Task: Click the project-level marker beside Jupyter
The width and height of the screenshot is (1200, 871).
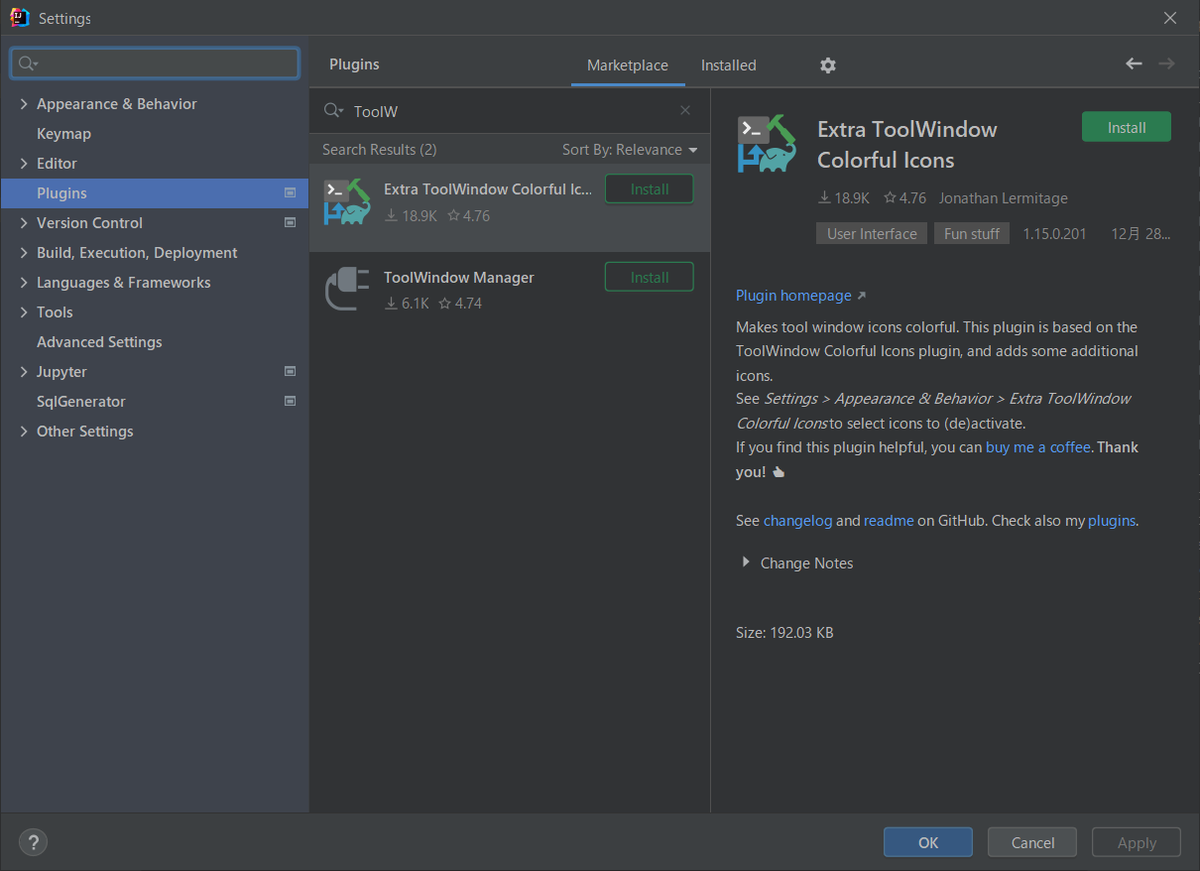Action: point(290,372)
